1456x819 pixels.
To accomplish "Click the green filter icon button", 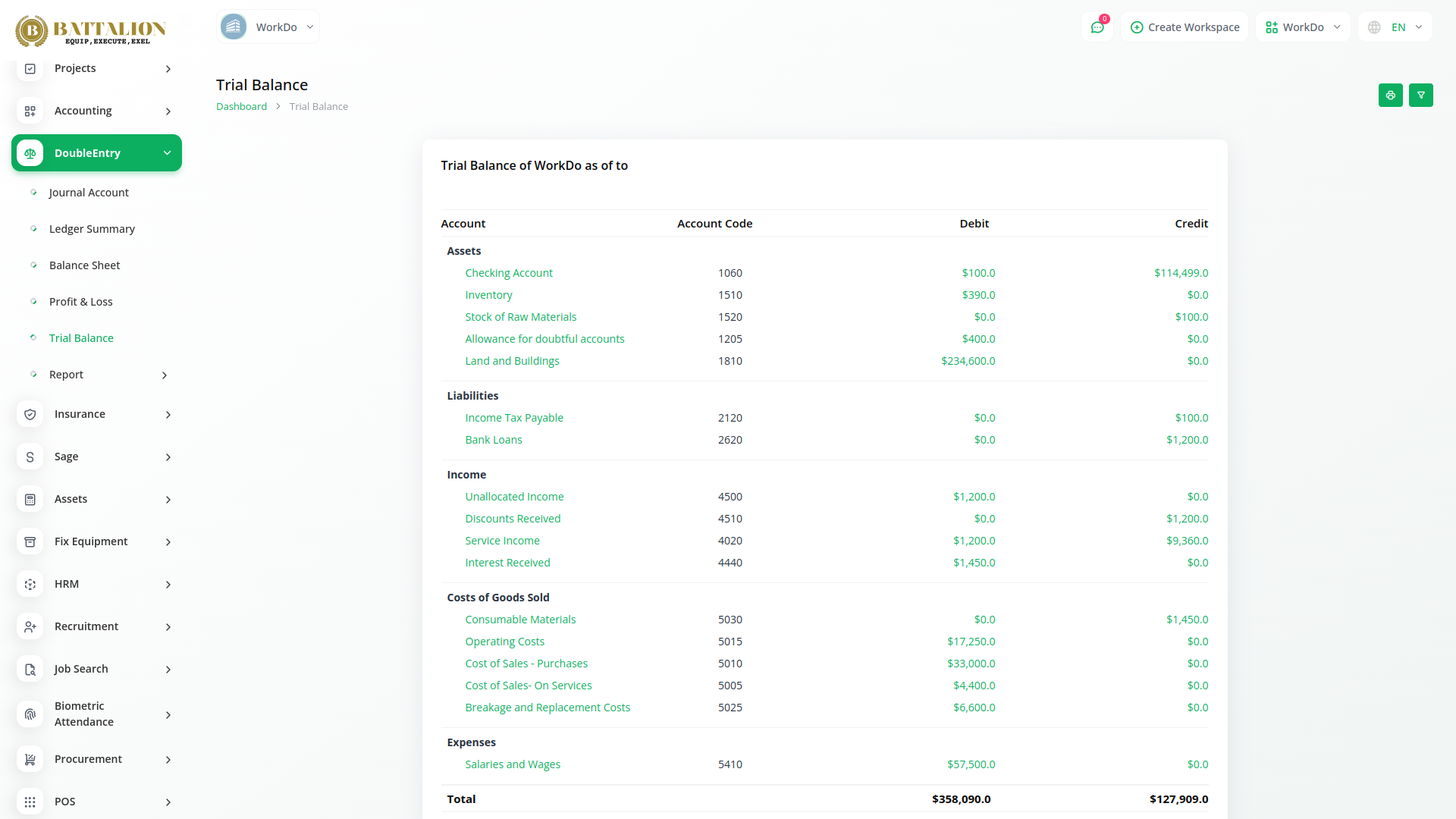I will (x=1420, y=96).
